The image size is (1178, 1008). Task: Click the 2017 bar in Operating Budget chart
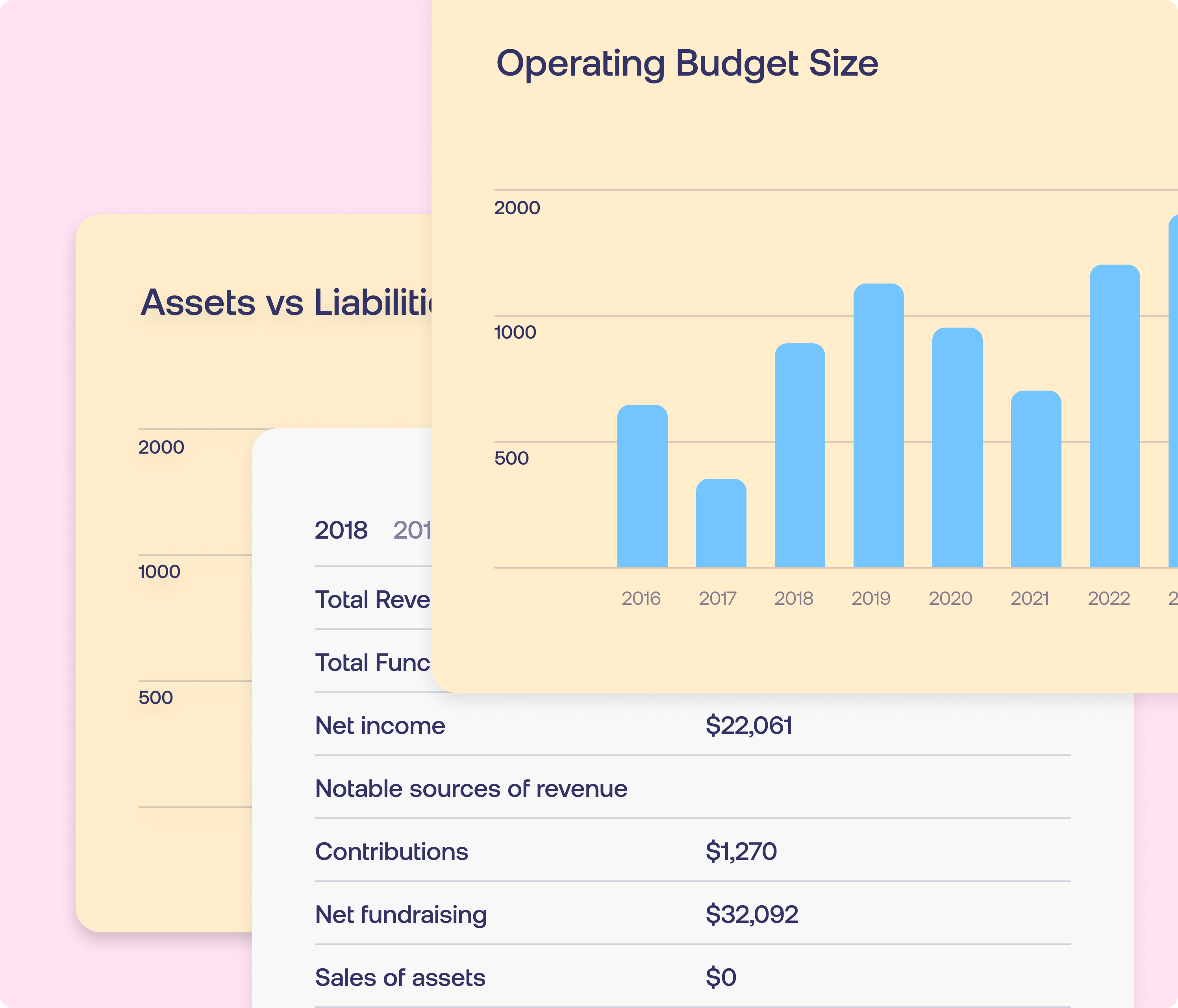click(x=721, y=523)
